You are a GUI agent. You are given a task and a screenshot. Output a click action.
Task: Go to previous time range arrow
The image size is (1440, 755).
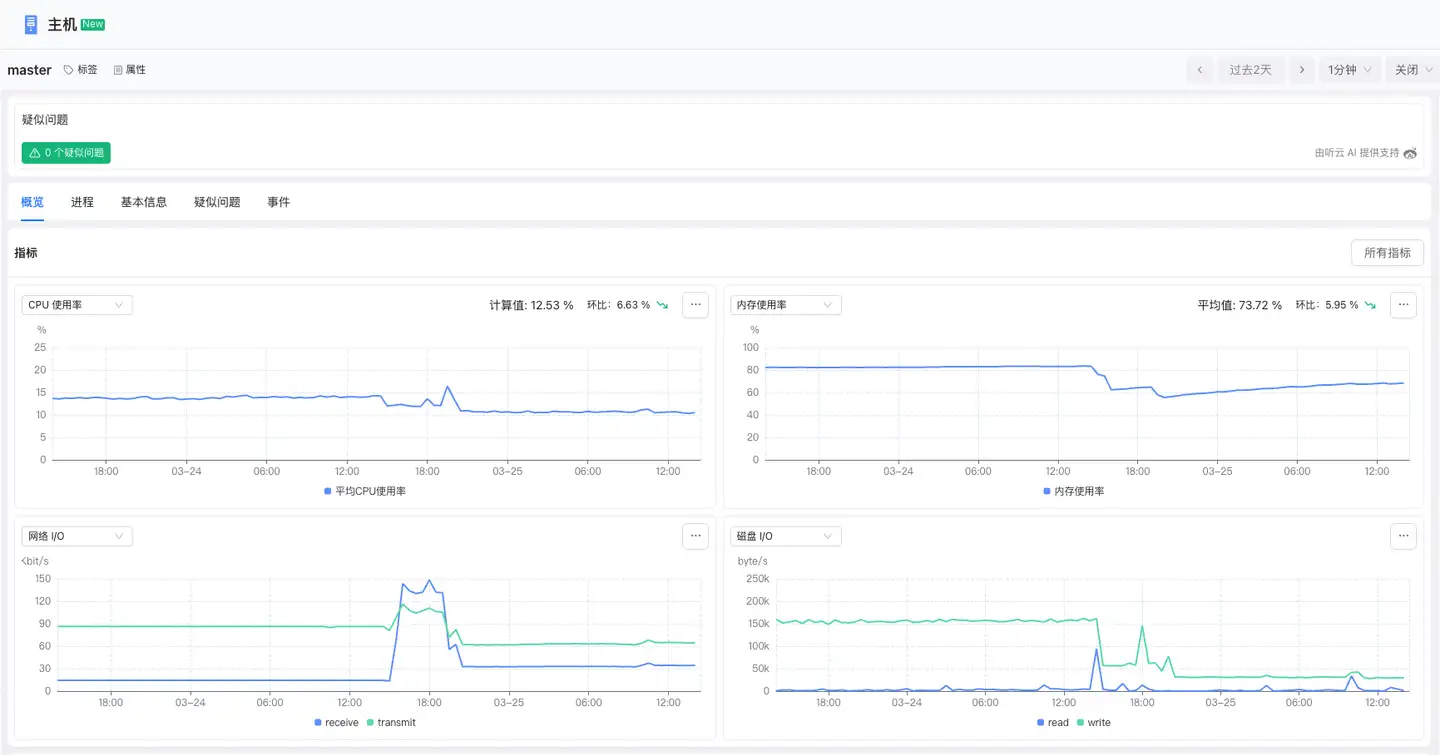click(1200, 70)
